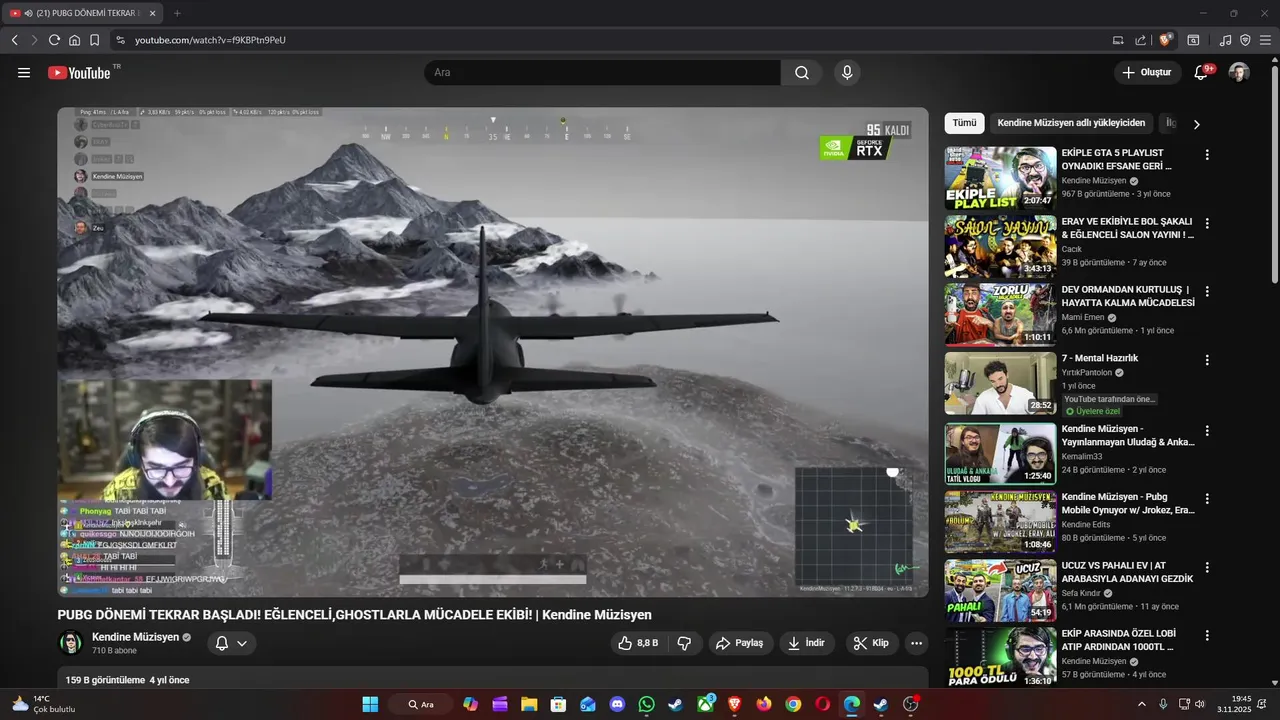Click the browser home icon

74,40
